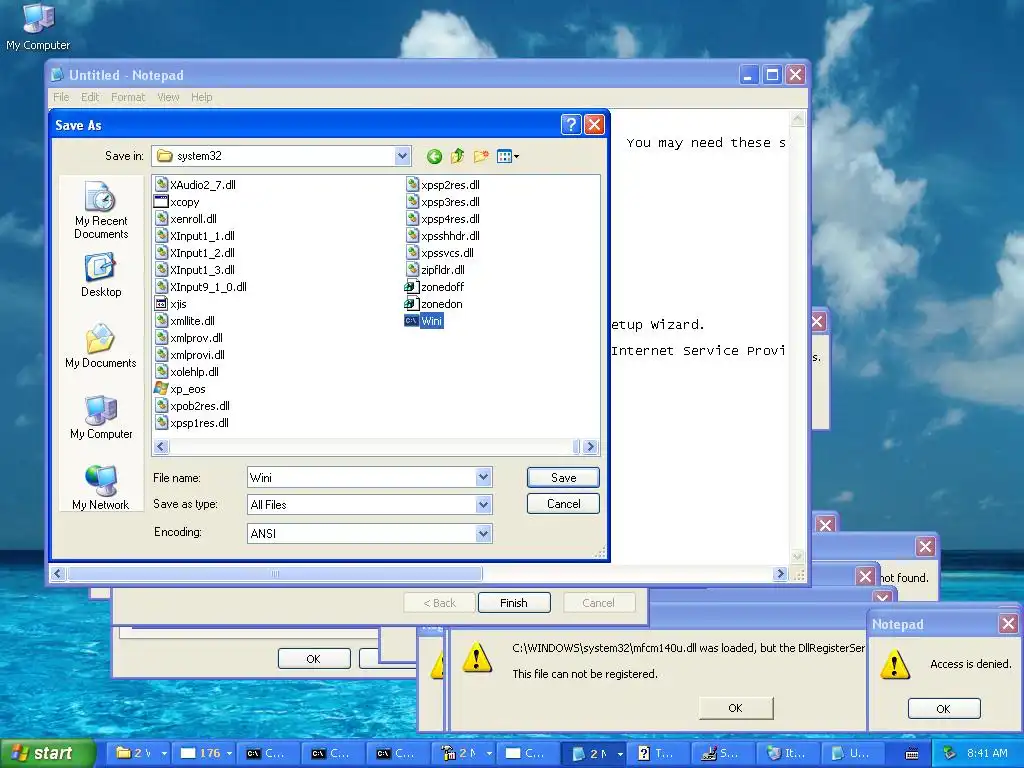Select the xpsp1res.dll file
The width and height of the screenshot is (1024, 768).
pos(192,423)
